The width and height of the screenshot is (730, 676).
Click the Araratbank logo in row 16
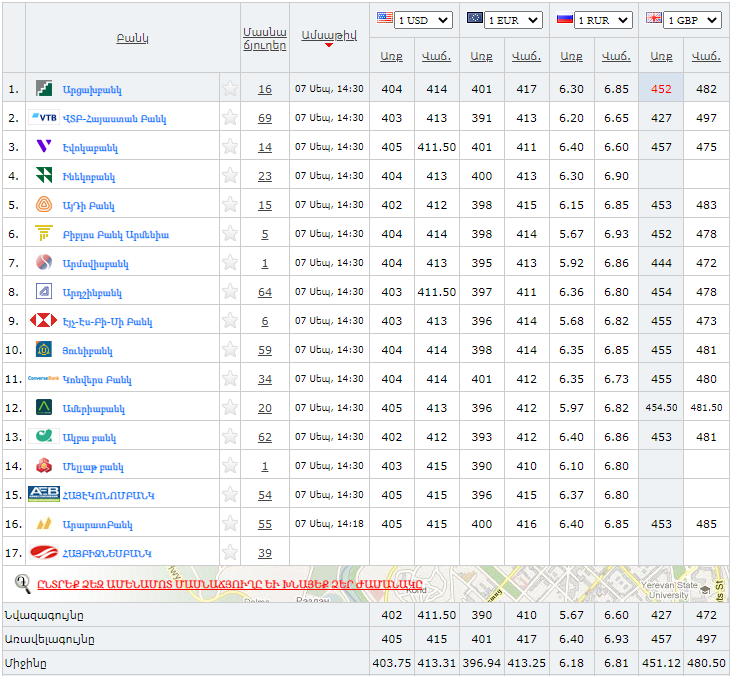[44, 523]
